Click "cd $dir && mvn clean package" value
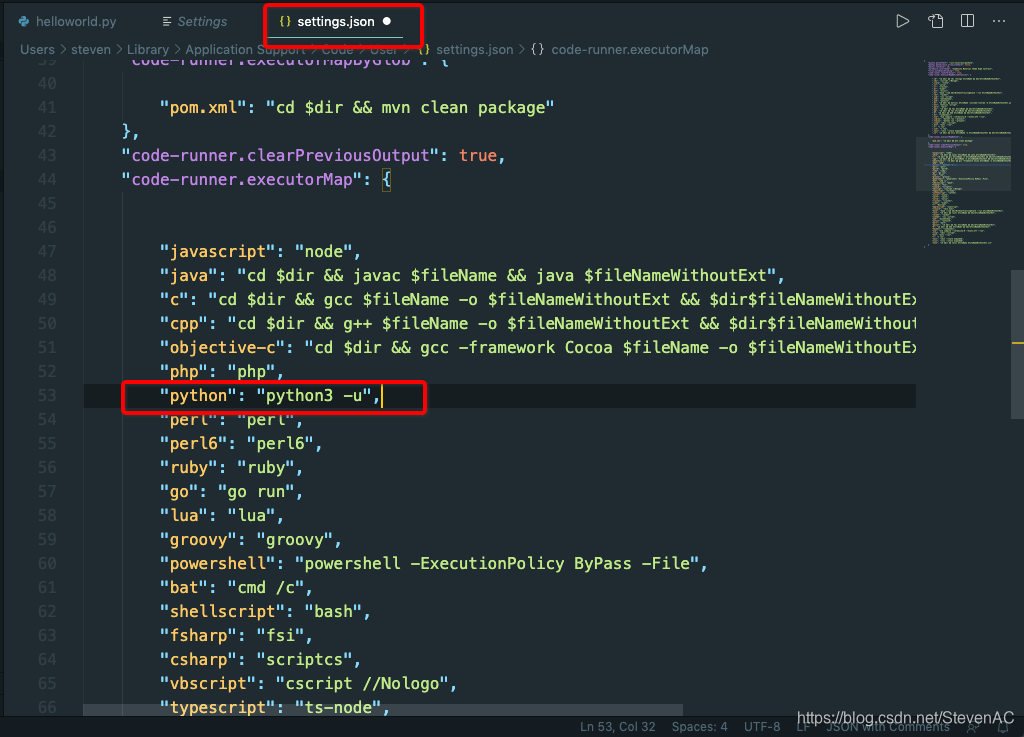The image size is (1024, 737). click(x=410, y=108)
